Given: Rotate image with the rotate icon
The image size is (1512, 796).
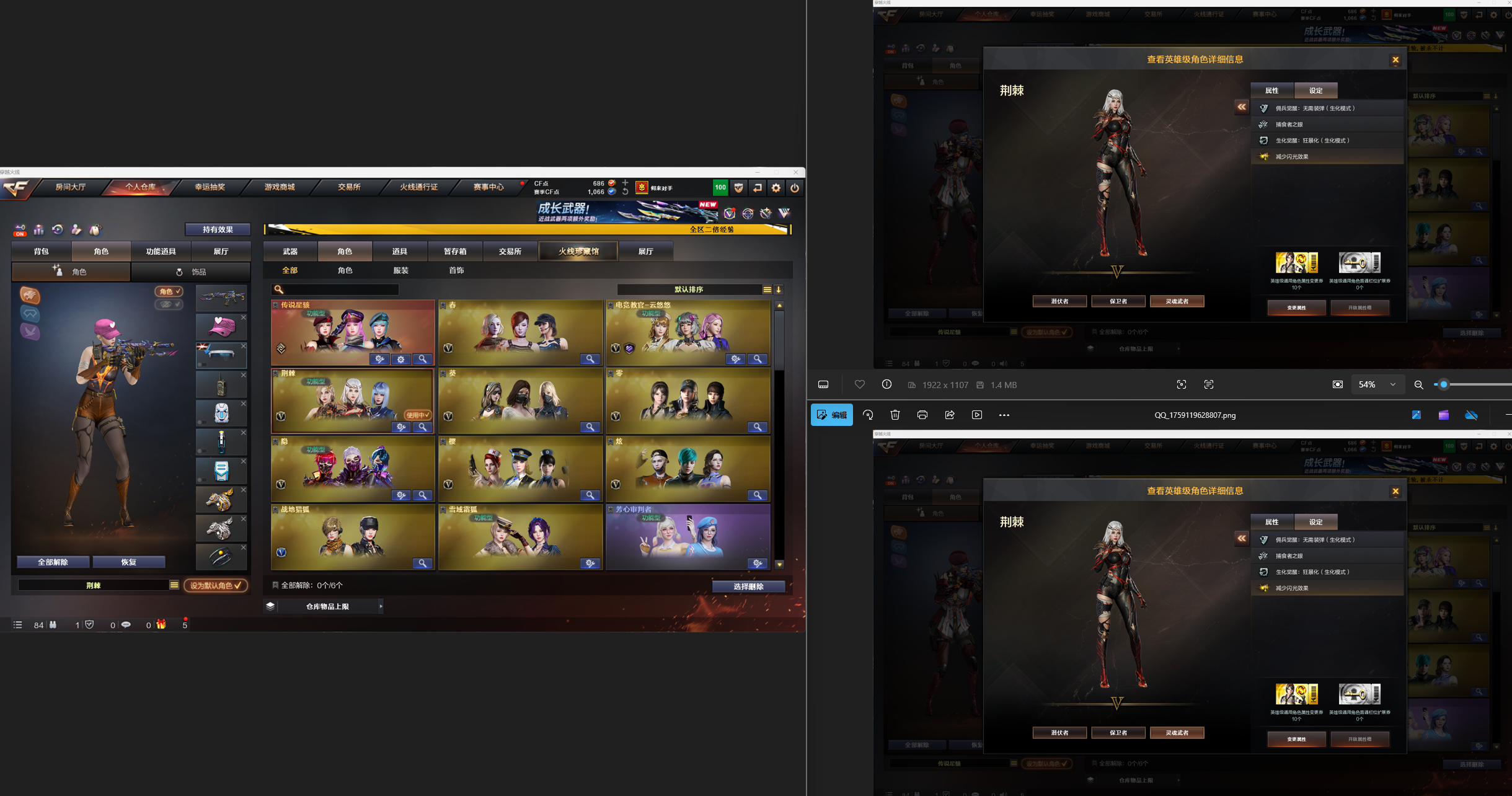Looking at the screenshot, I should (x=868, y=415).
